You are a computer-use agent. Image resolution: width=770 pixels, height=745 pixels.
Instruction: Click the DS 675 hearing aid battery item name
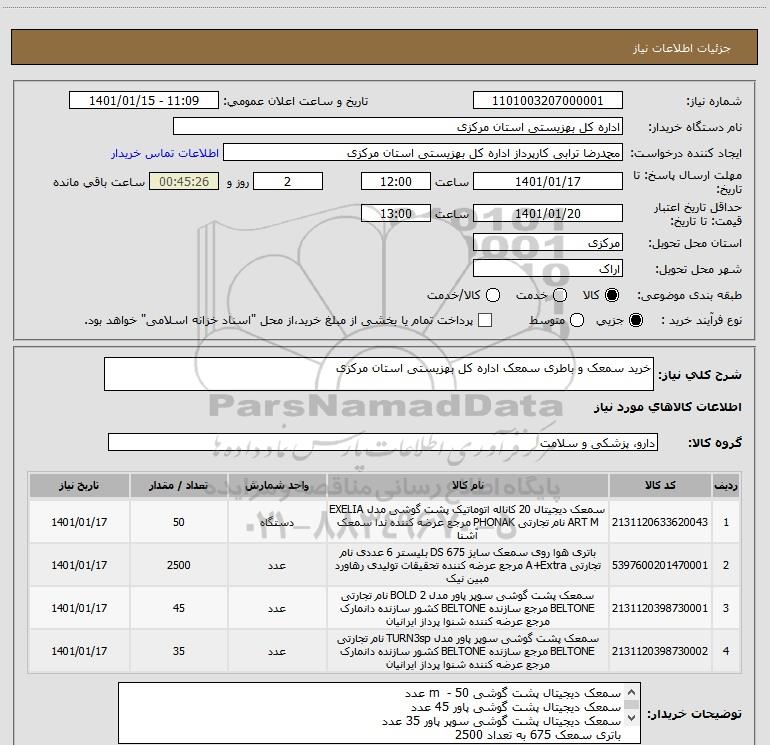point(468,565)
